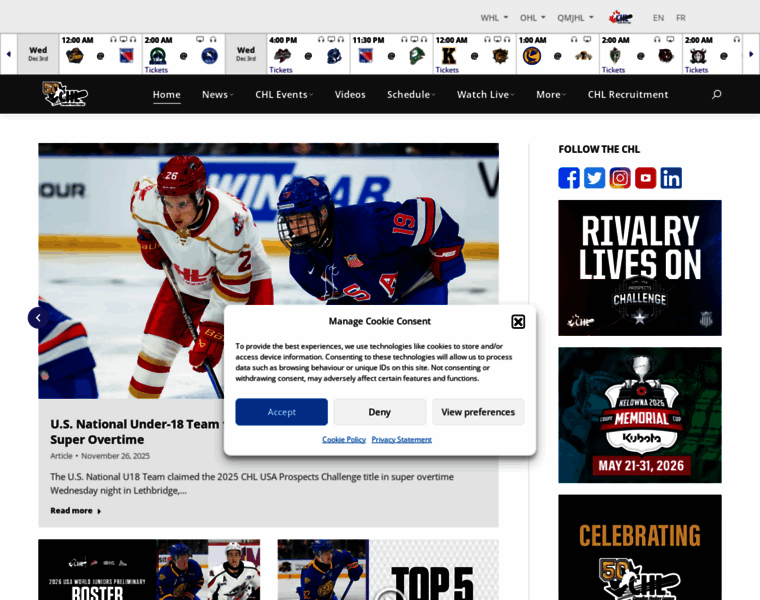Show previous slide in news carousel
This screenshot has height=600, width=760.
coord(38,318)
